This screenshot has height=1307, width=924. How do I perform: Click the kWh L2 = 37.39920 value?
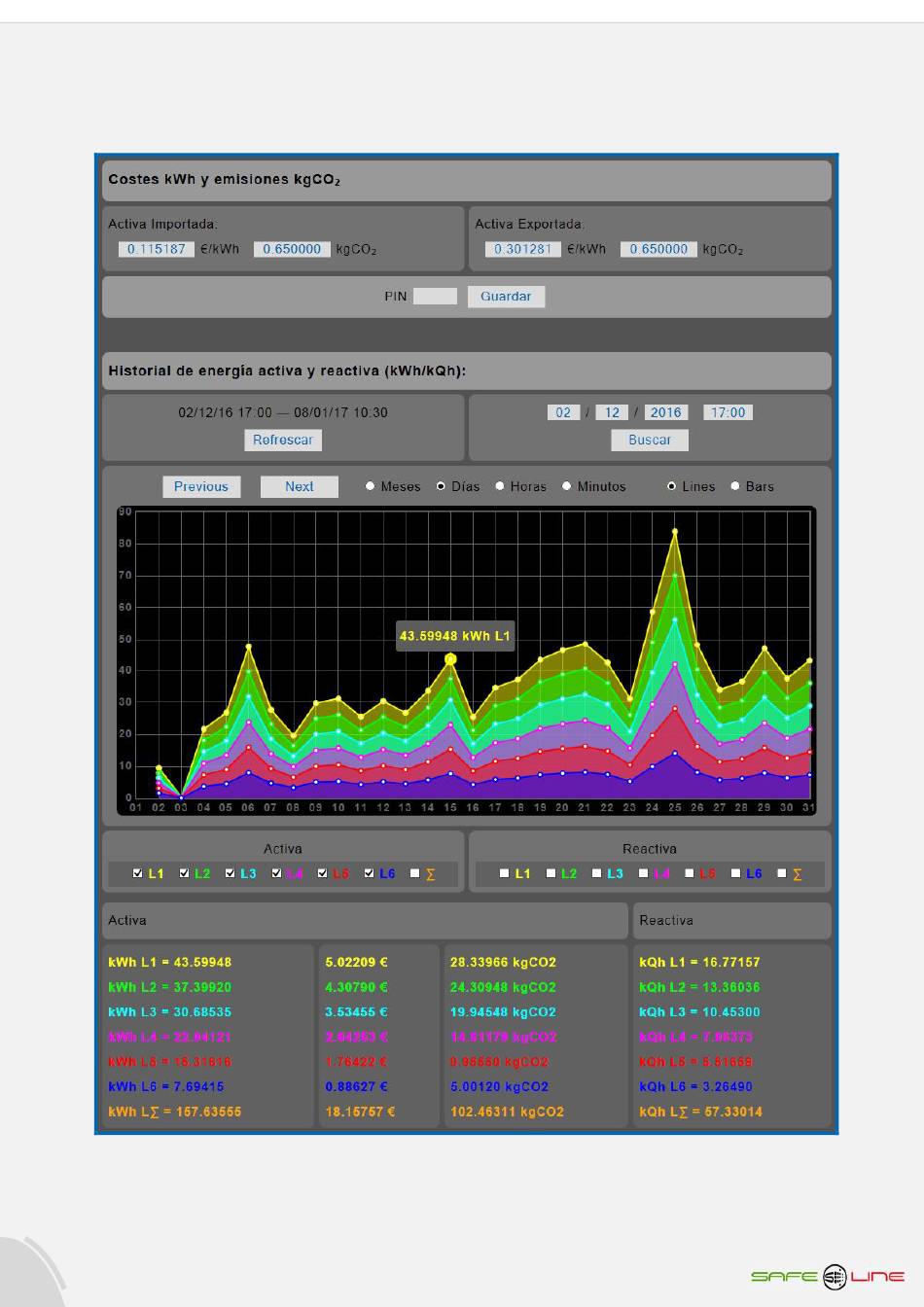pyautogui.click(x=170, y=987)
